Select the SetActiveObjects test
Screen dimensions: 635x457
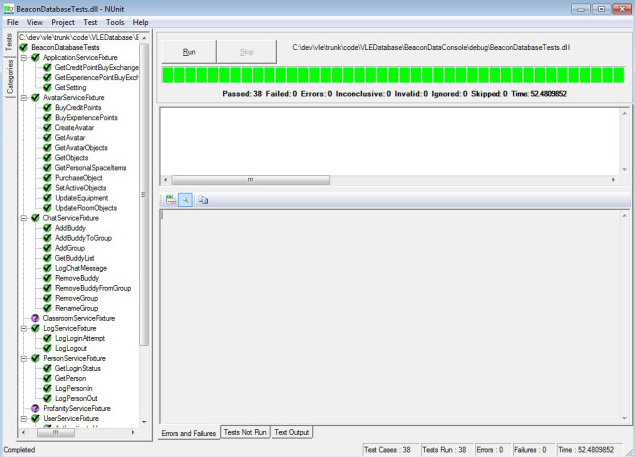(x=81, y=188)
